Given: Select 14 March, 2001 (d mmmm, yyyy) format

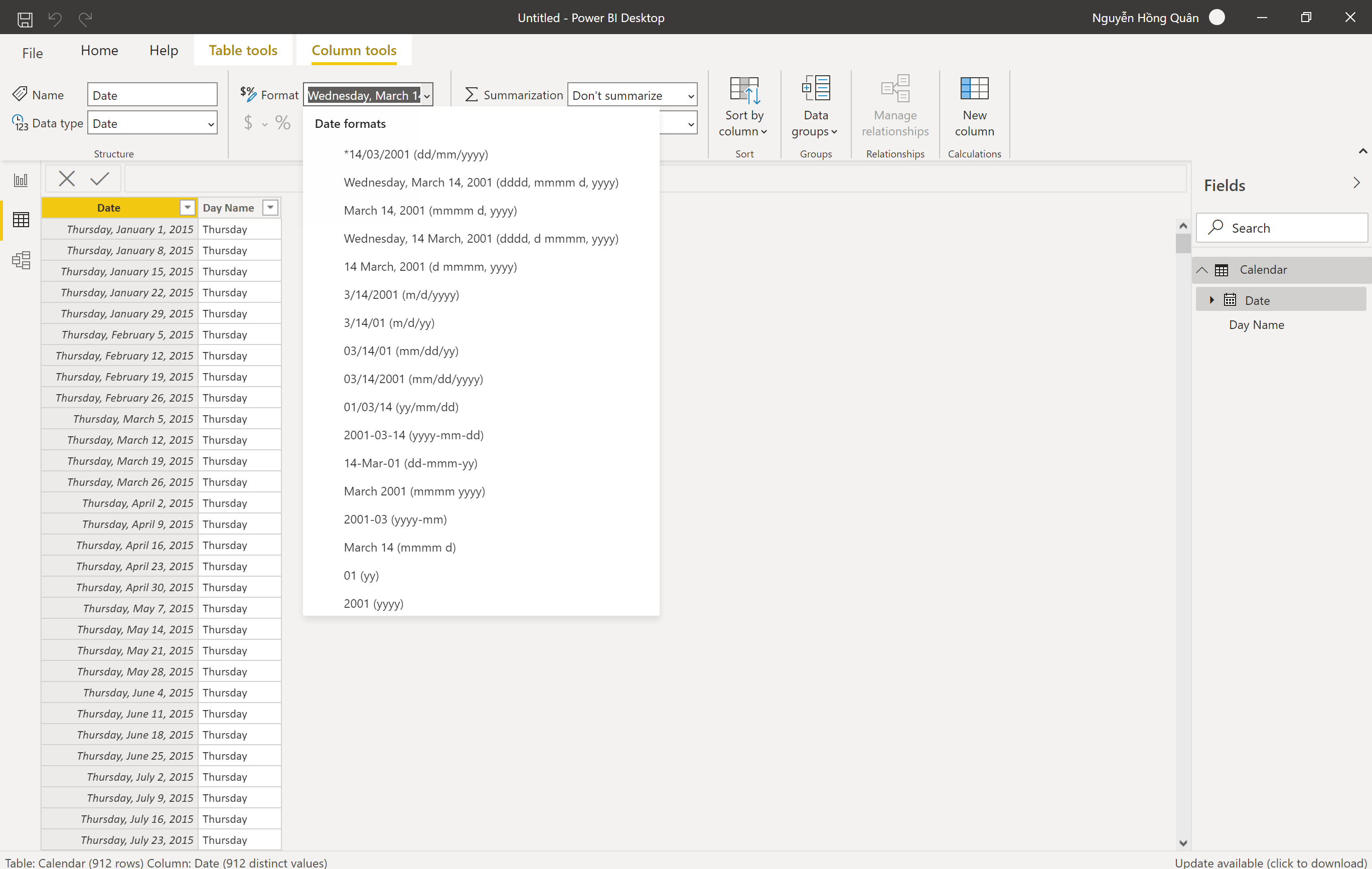Looking at the screenshot, I should coord(481,266).
